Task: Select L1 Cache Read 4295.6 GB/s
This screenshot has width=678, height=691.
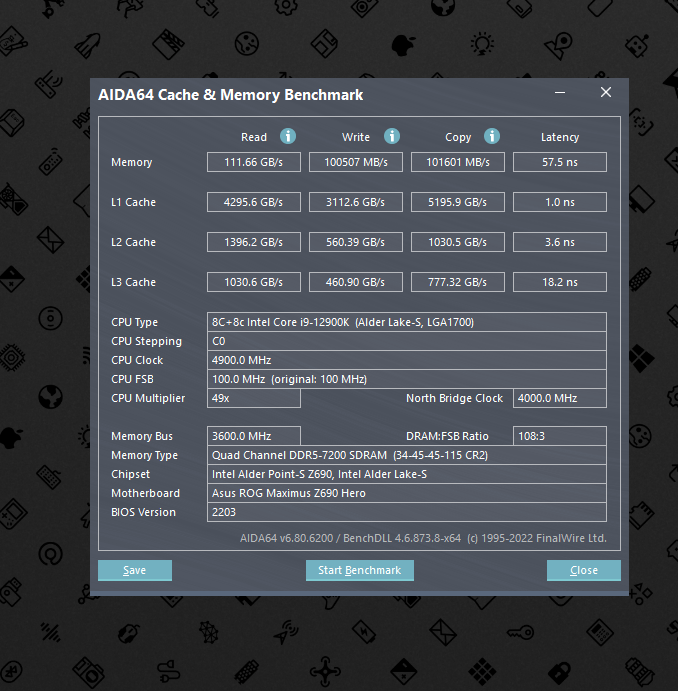Action: tap(254, 202)
